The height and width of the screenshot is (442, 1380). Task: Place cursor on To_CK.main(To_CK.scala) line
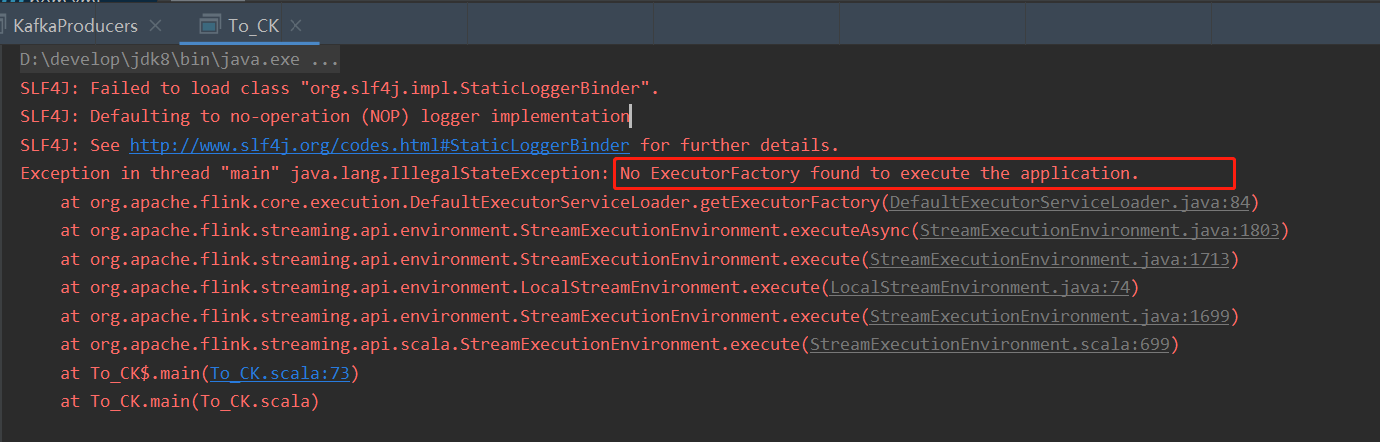(x=190, y=402)
